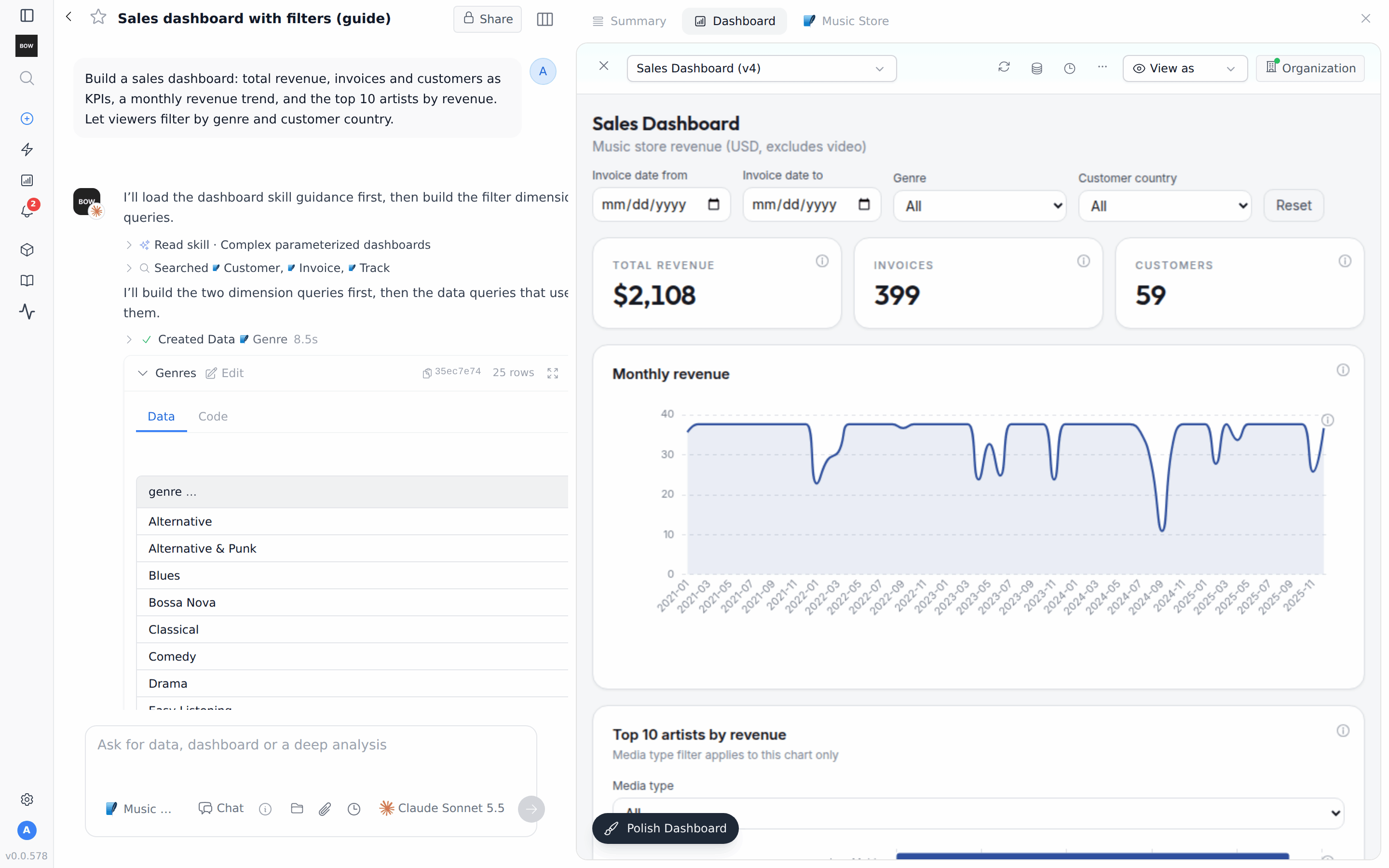Screen dimensions: 1389x868
Task: Open the Genre filter dropdown
Action: coord(980,205)
